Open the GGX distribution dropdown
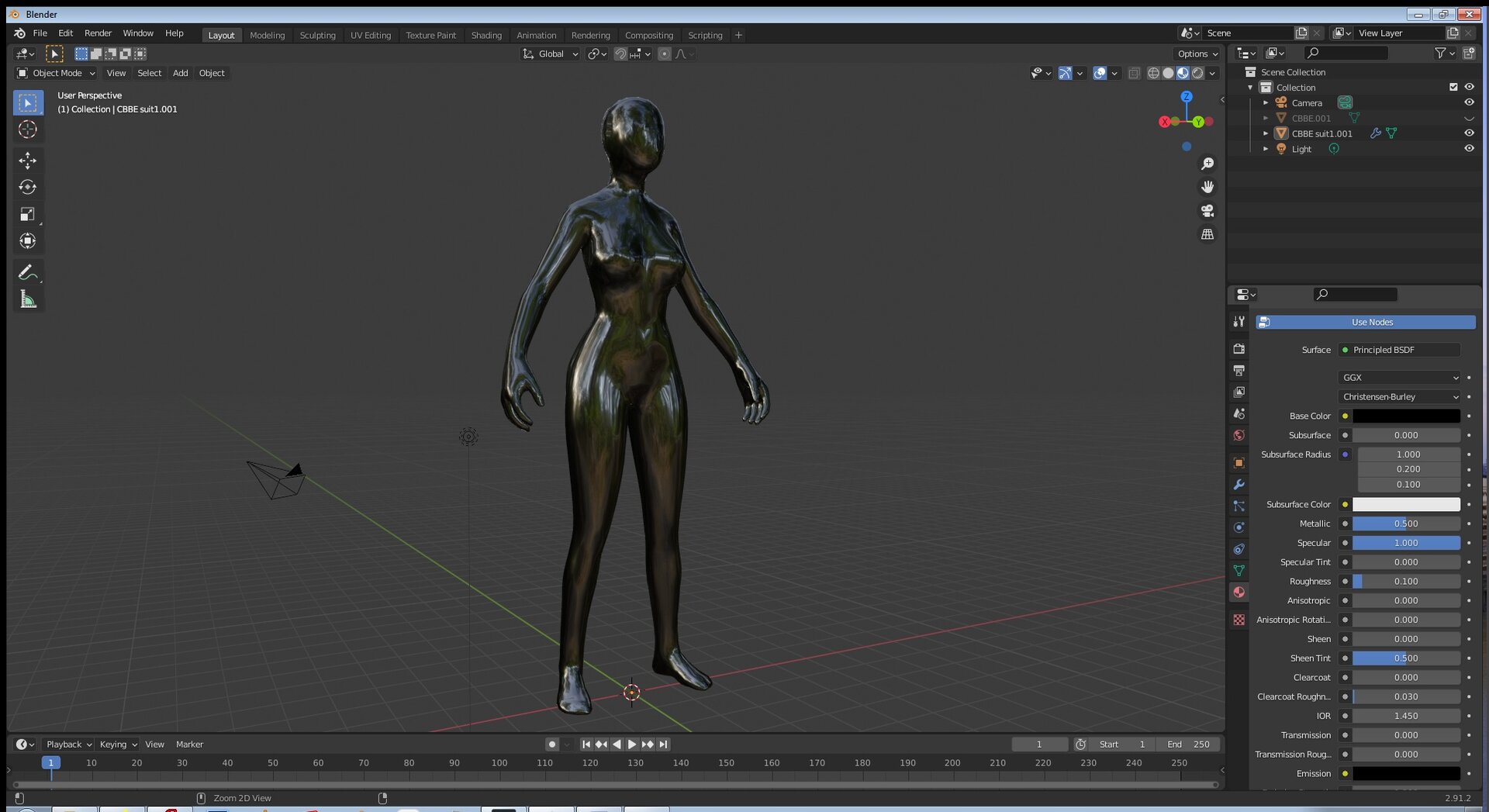 [x=1399, y=378]
